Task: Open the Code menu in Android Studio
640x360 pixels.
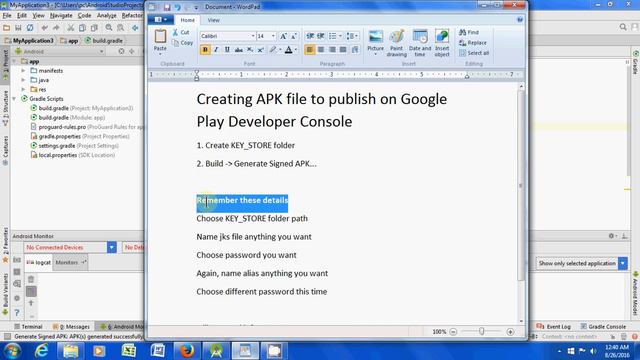Action: 84,16
